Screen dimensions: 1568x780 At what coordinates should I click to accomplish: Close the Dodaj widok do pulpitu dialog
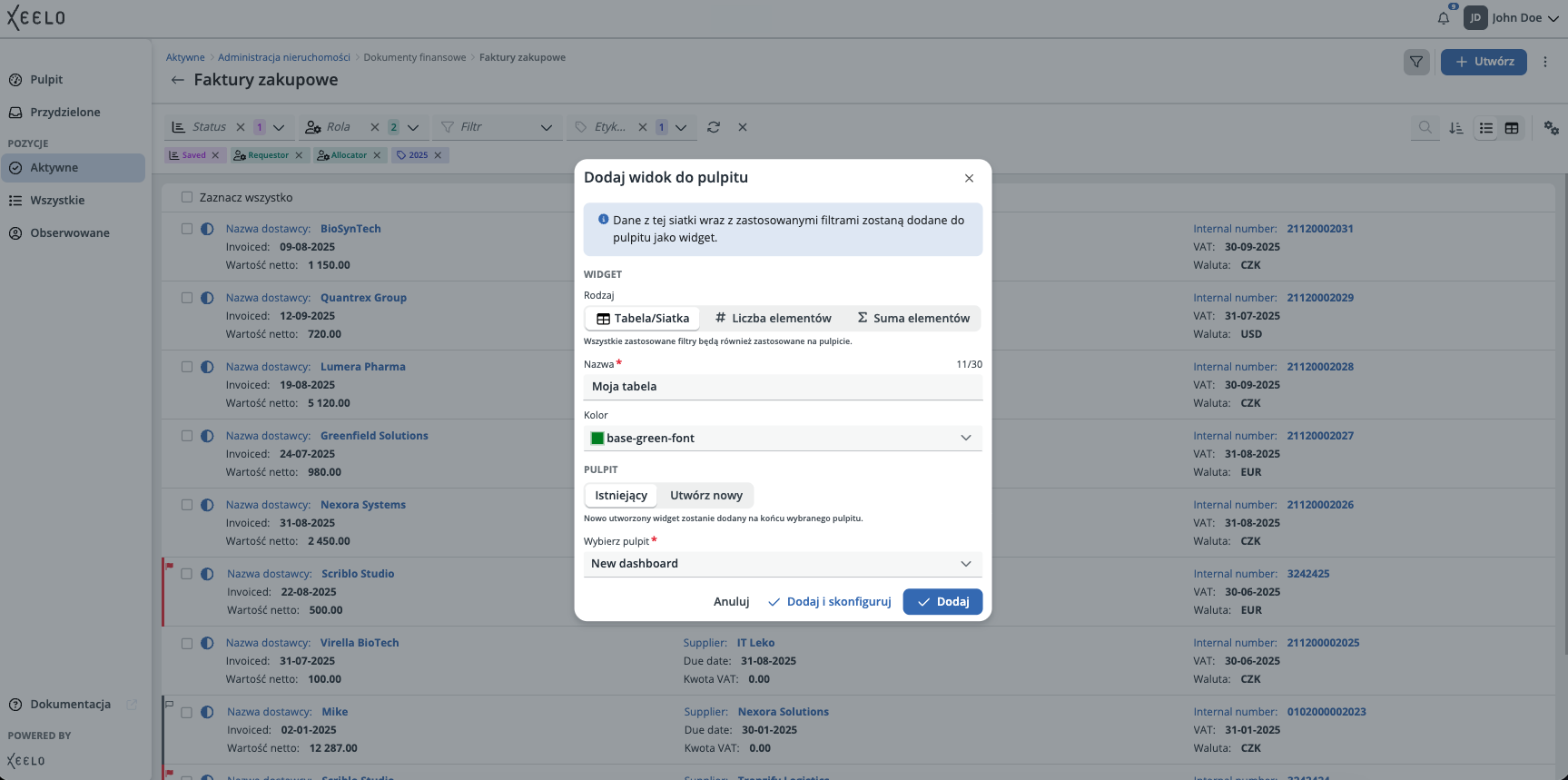point(969,178)
